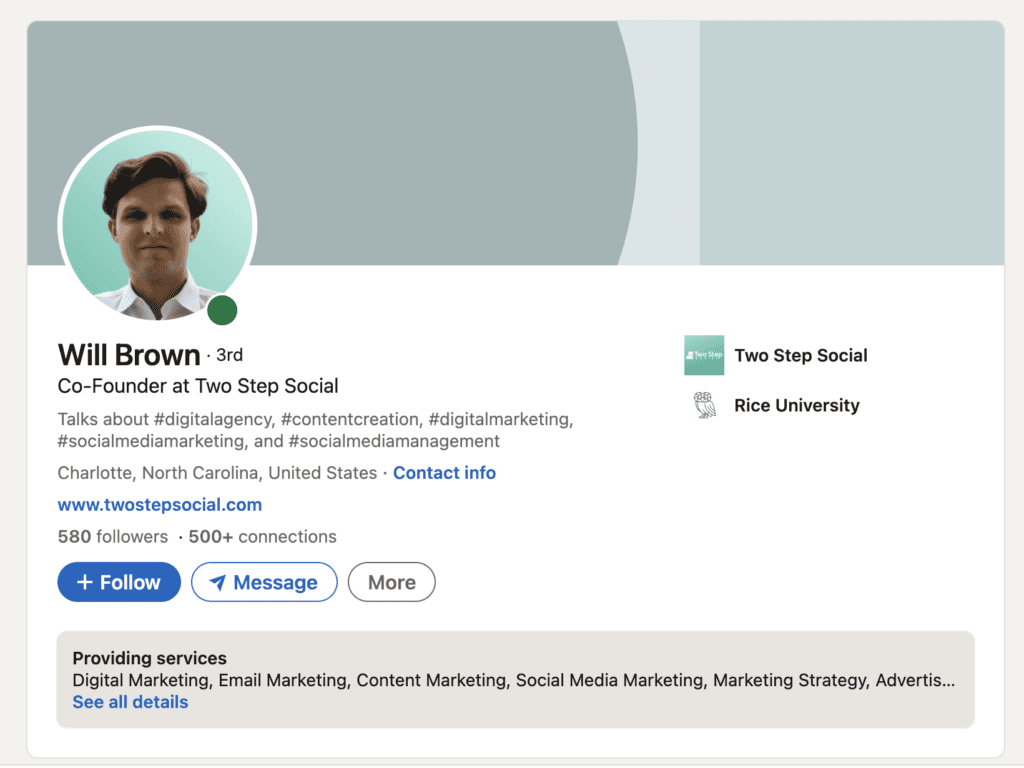Click the paper plane icon in Message button
This screenshot has width=1024, height=768.
[217, 583]
